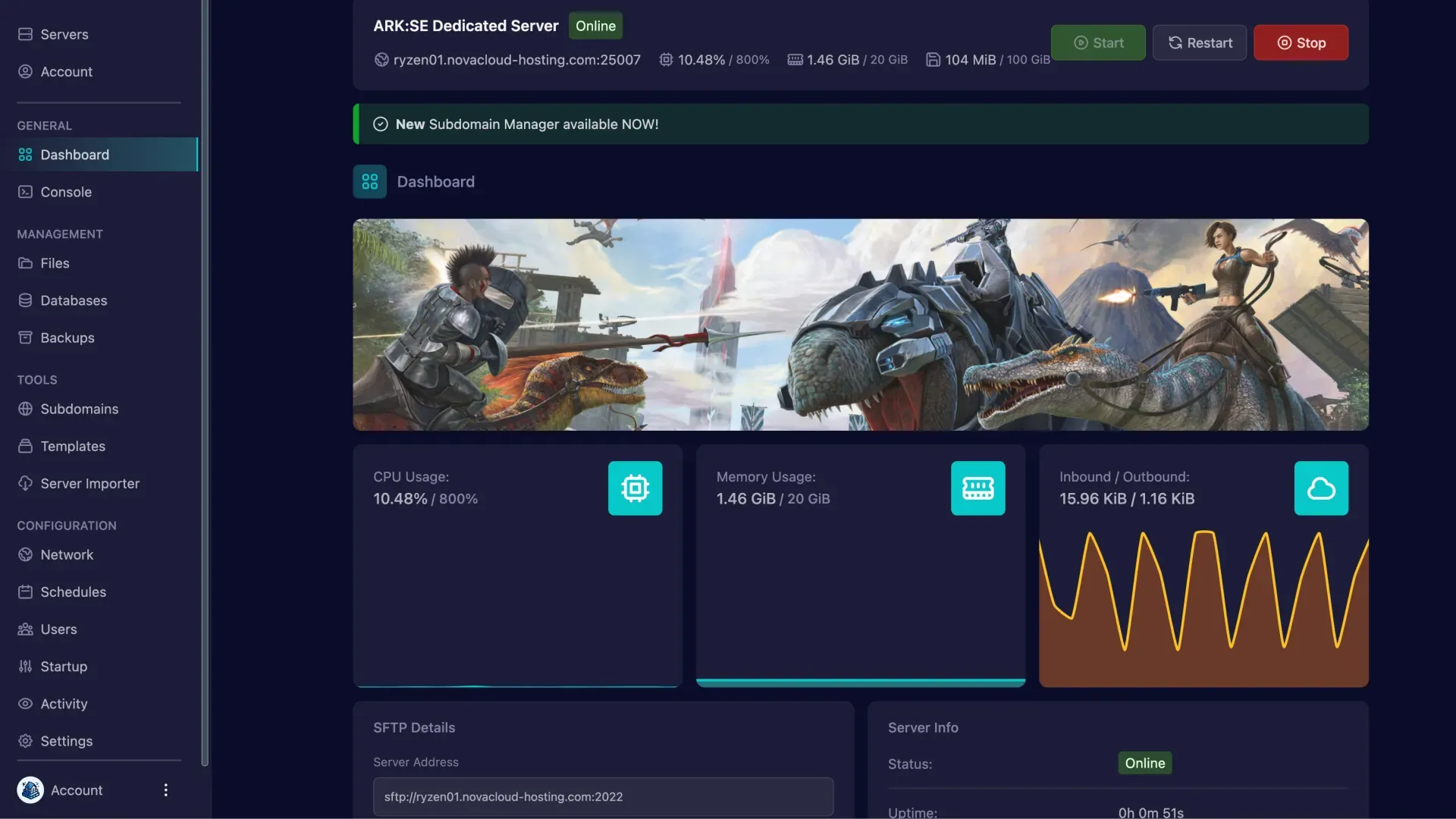Click the '15.96 KiB / 1.16 KiB' traffic value
Screen dimensions: 1456x819
(1127, 498)
